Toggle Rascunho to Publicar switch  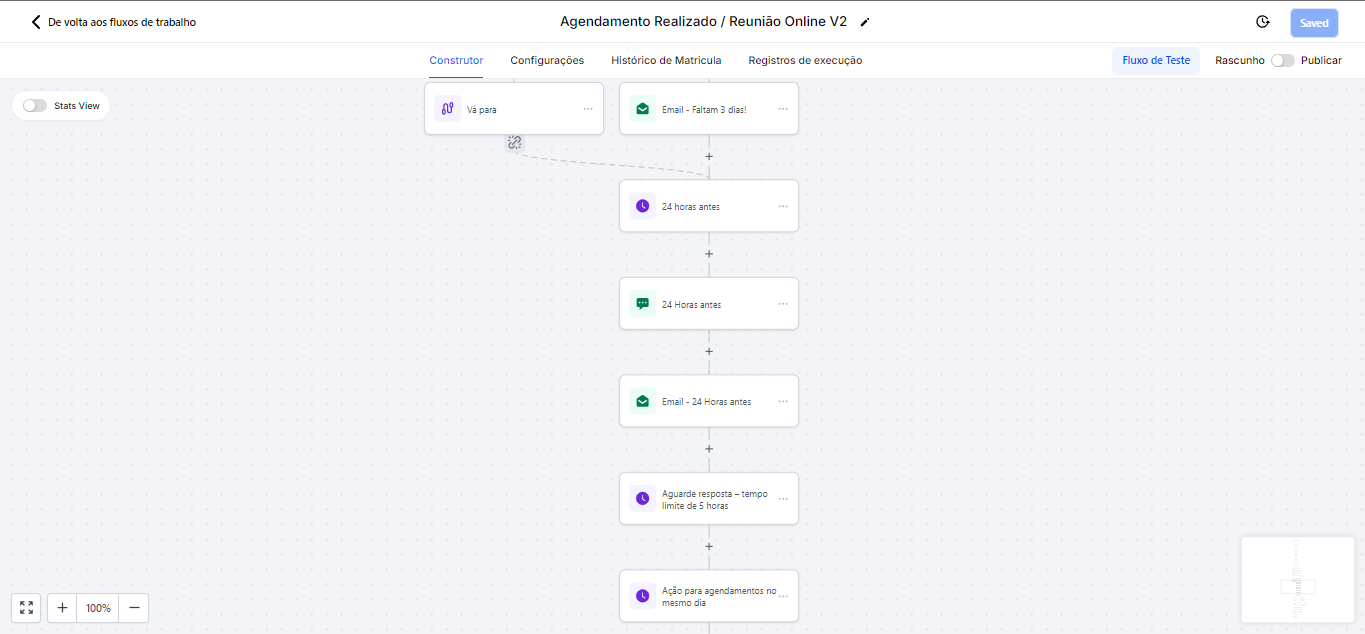(1282, 61)
